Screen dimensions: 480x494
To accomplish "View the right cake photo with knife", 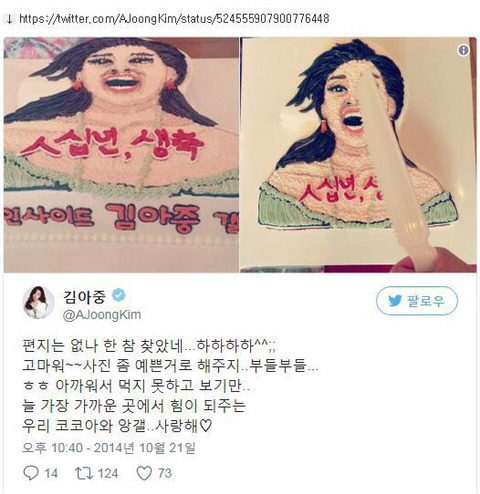I will coord(358,155).
